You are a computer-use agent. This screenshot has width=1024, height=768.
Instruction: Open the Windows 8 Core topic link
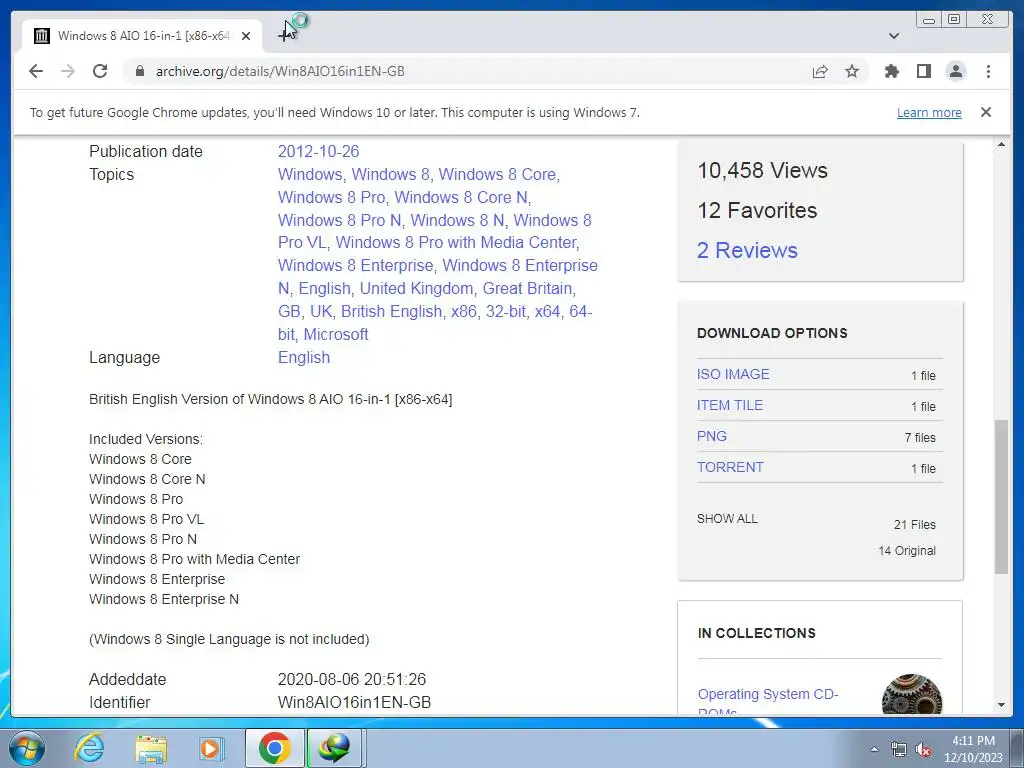498,174
